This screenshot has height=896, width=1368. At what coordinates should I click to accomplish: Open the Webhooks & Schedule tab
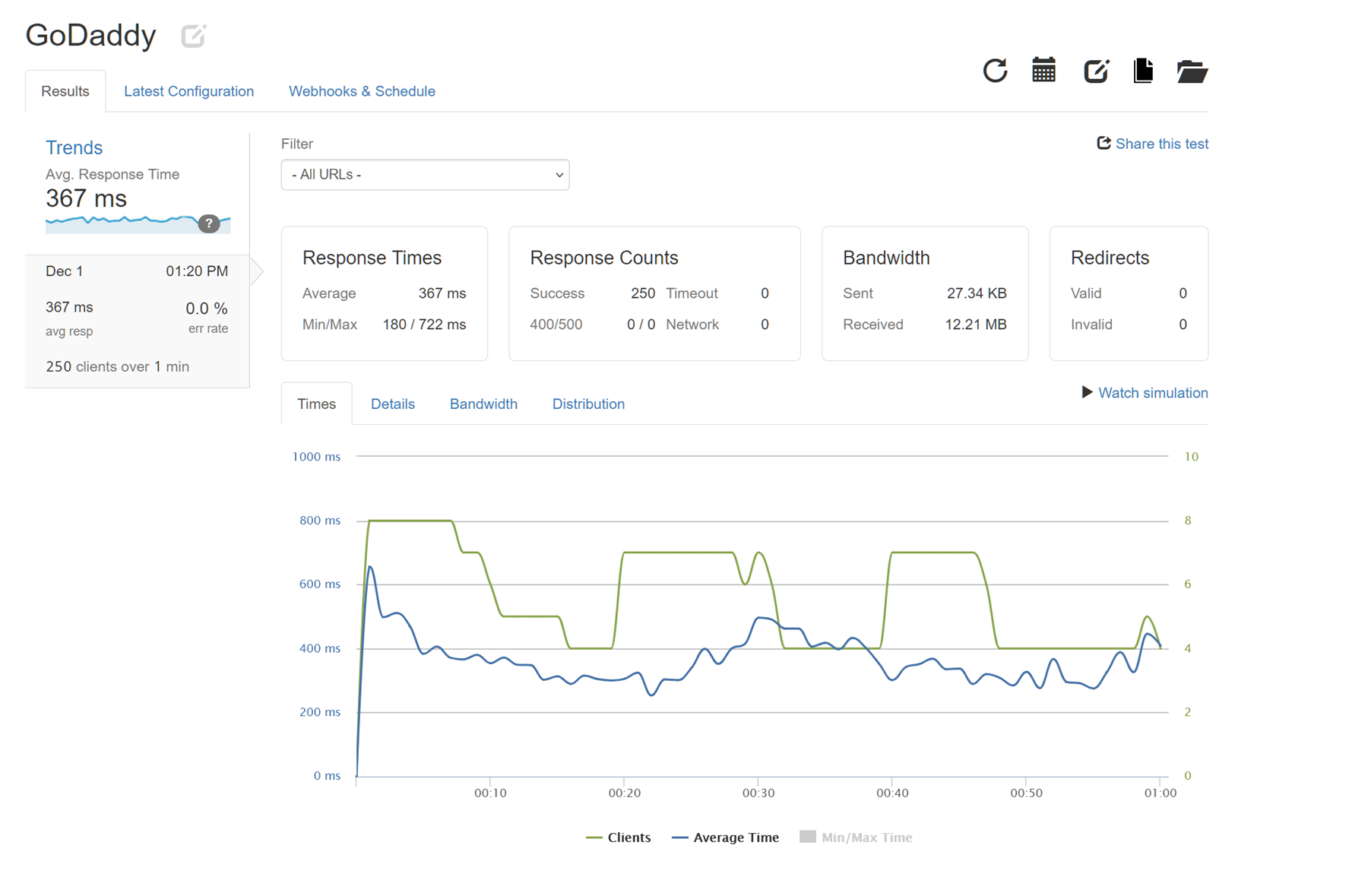361,91
